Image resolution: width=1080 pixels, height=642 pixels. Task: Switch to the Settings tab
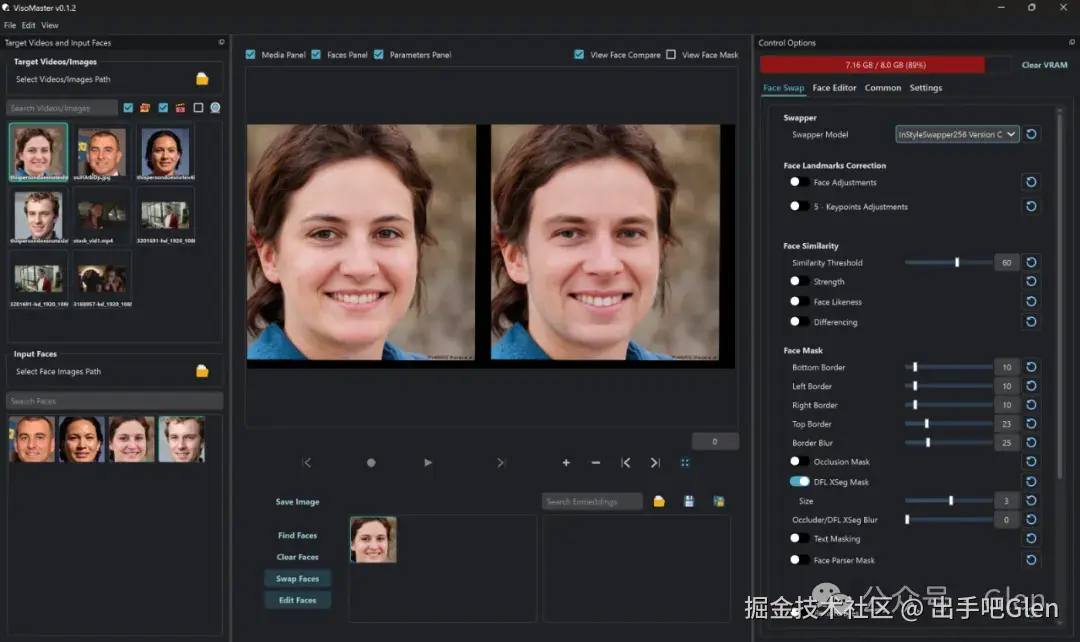926,88
